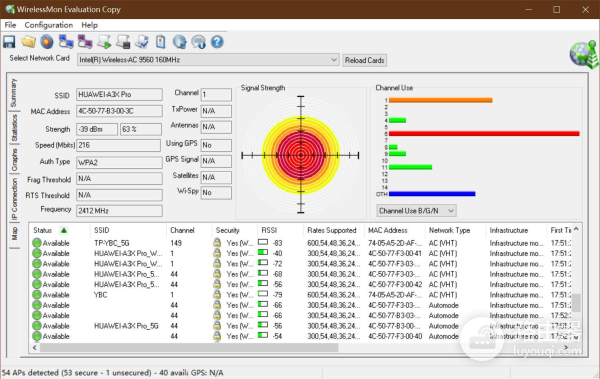Click the bullseye target toolbar icon
Viewport: 600px width, 379px height.
[47, 42]
